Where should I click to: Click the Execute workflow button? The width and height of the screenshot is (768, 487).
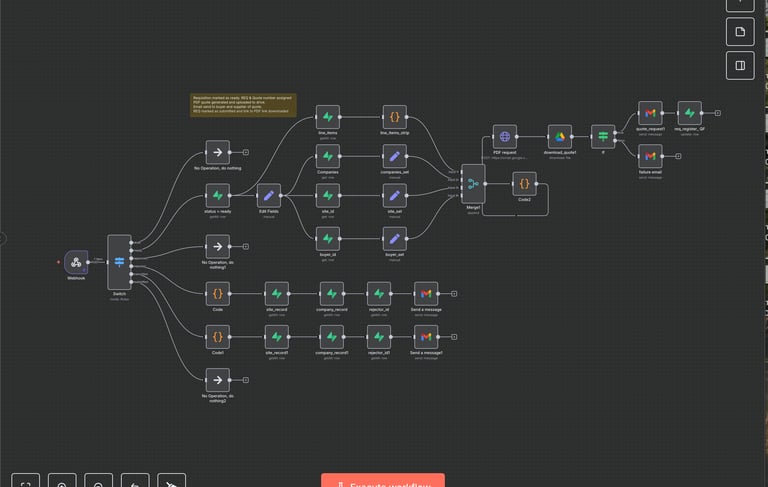[x=383, y=481]
